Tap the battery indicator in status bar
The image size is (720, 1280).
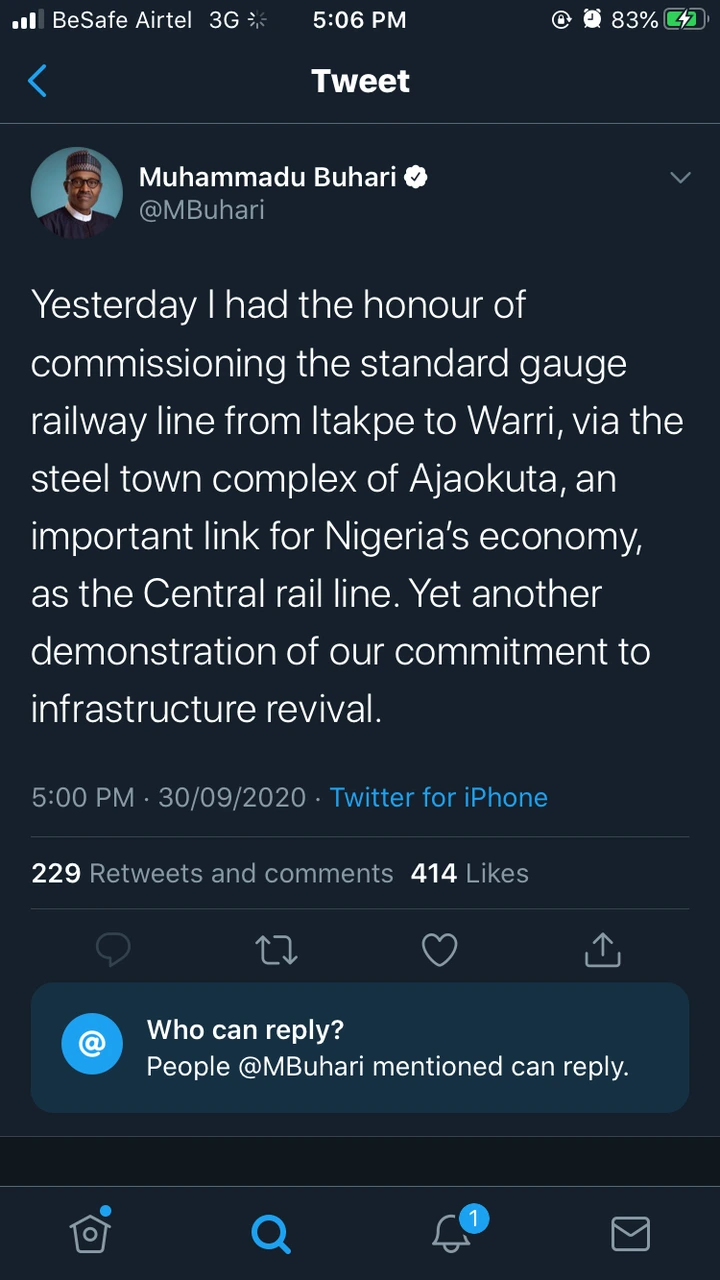tap(685, 20)
